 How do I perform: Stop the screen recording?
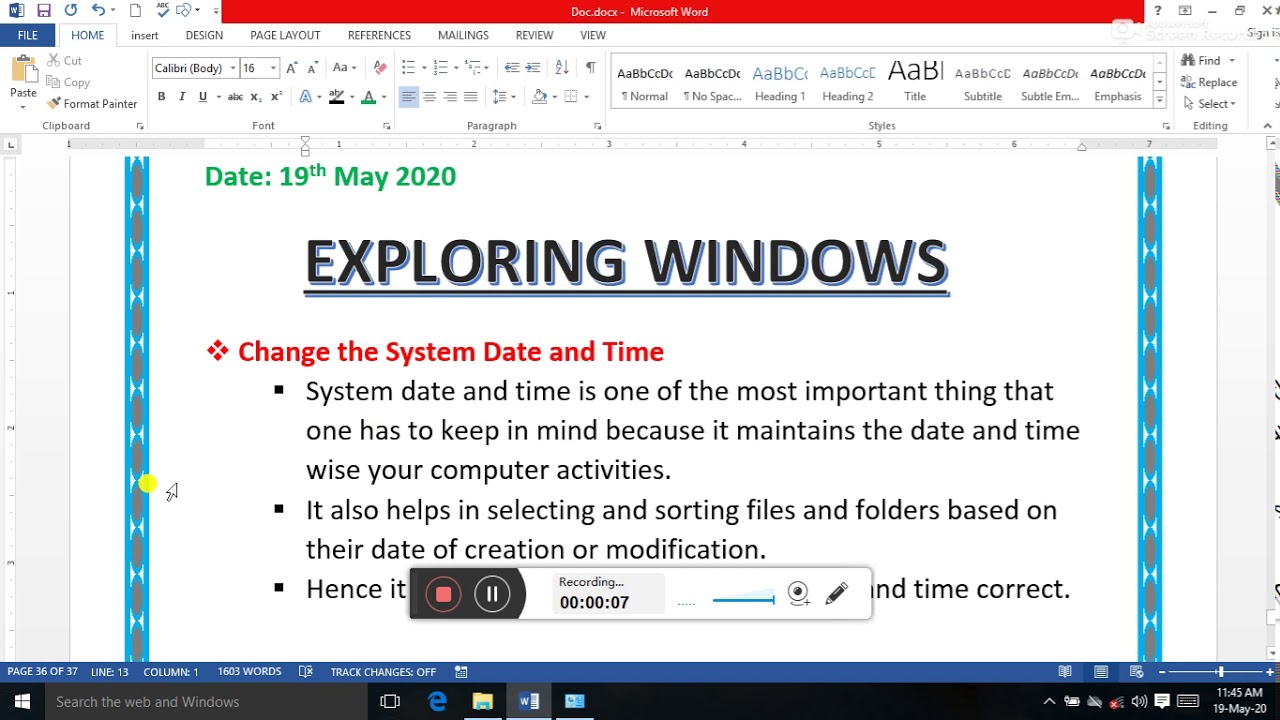(x=443, y=594)
